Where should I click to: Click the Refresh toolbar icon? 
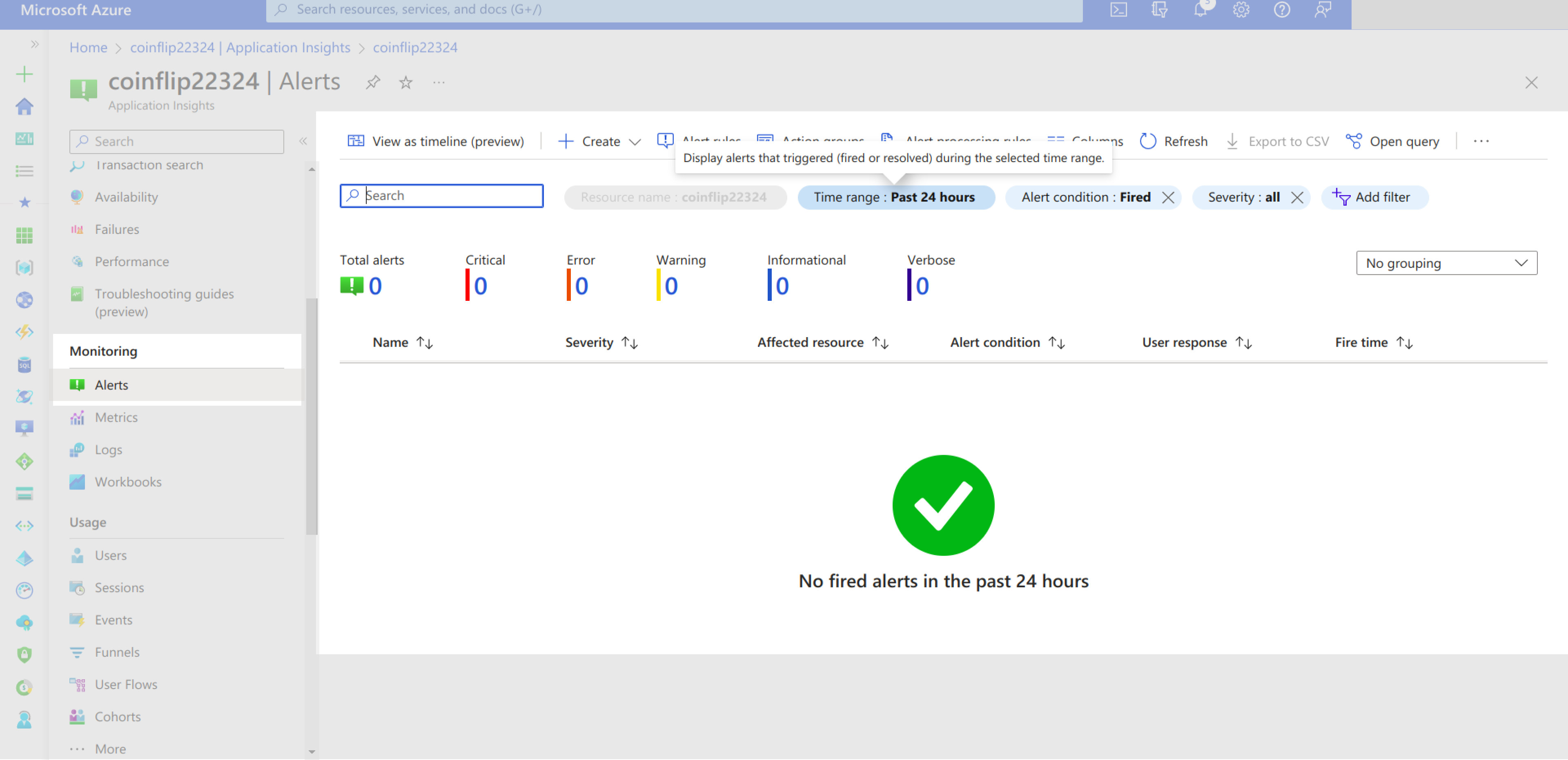point(1148,141)
